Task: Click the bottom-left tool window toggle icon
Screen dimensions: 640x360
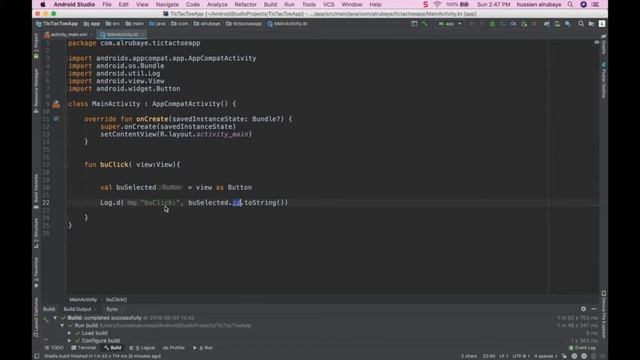Action: tap(36, 356)
